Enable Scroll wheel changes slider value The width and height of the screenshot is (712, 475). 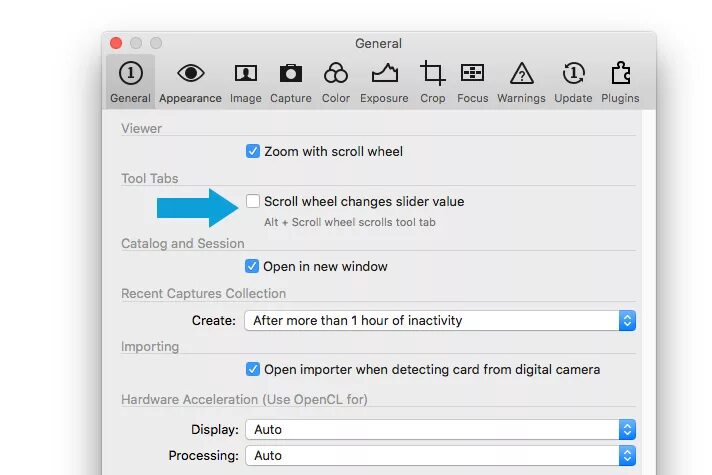point(253,201)
